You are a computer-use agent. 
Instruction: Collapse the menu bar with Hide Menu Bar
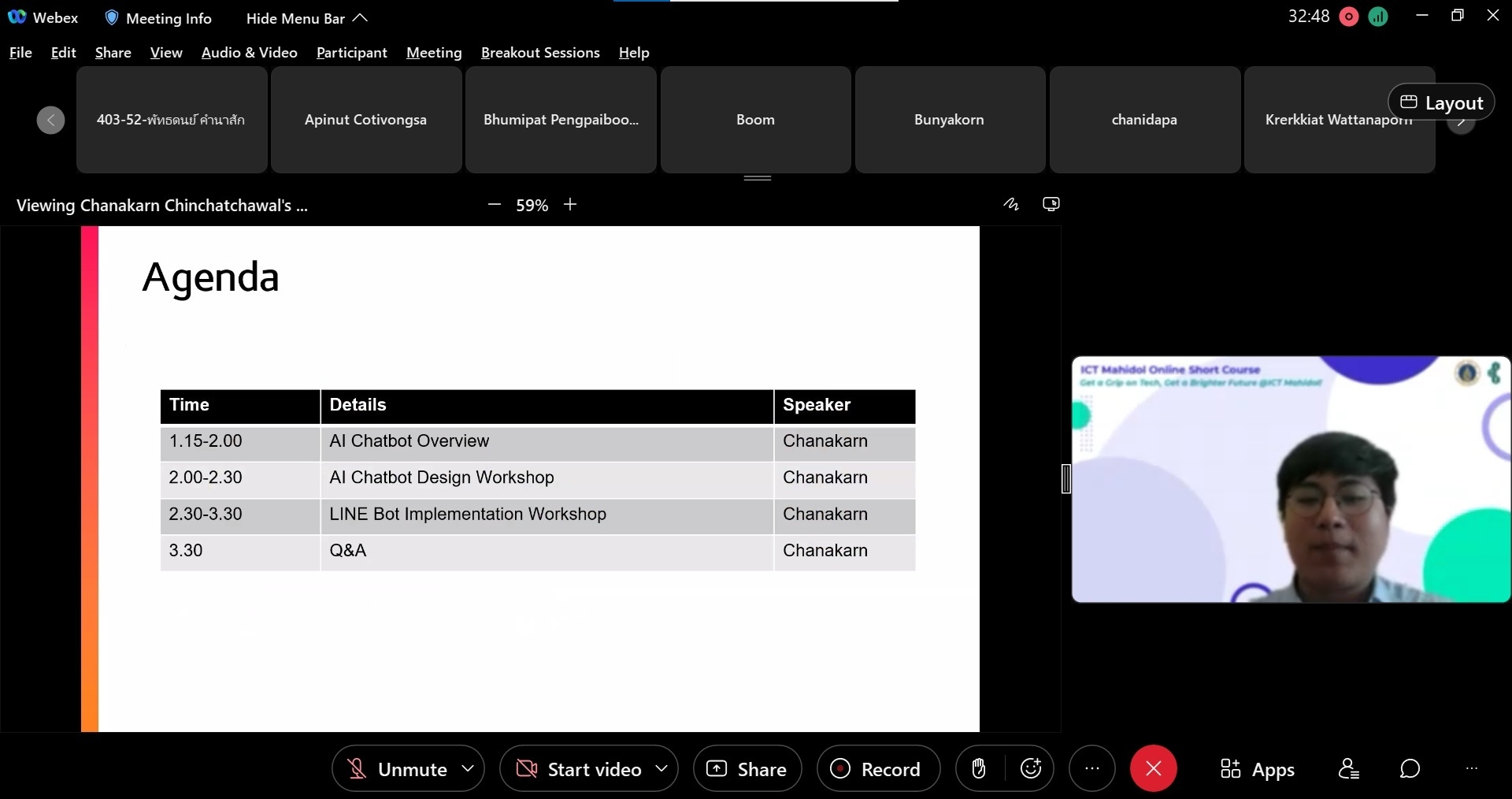306,18
